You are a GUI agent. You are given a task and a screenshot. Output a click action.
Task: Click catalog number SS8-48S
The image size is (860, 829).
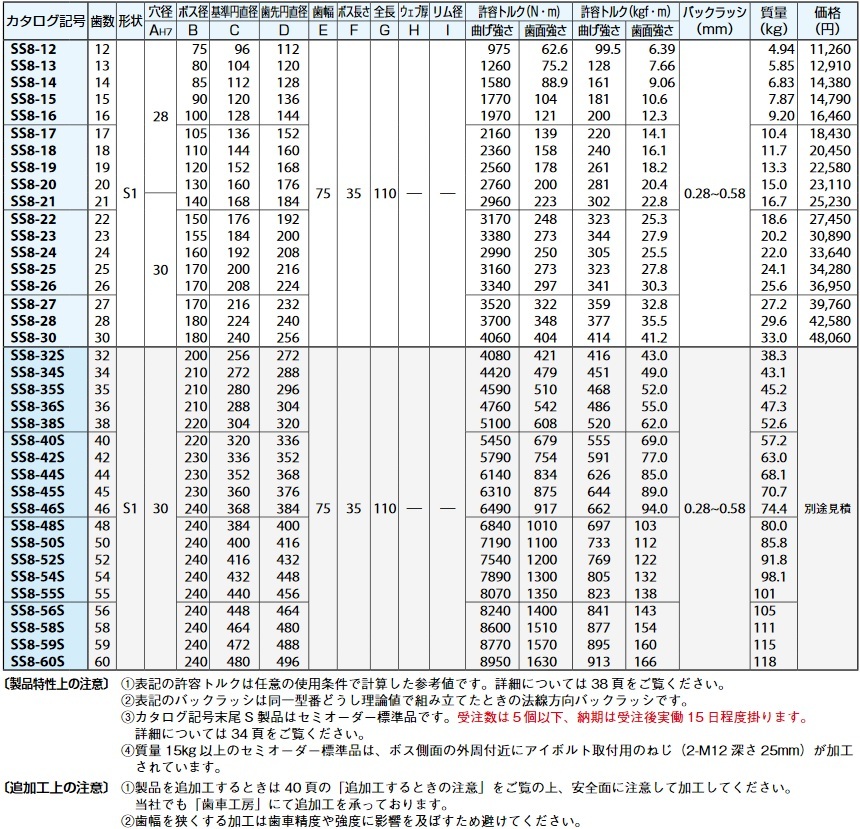(x=37, y=526)
